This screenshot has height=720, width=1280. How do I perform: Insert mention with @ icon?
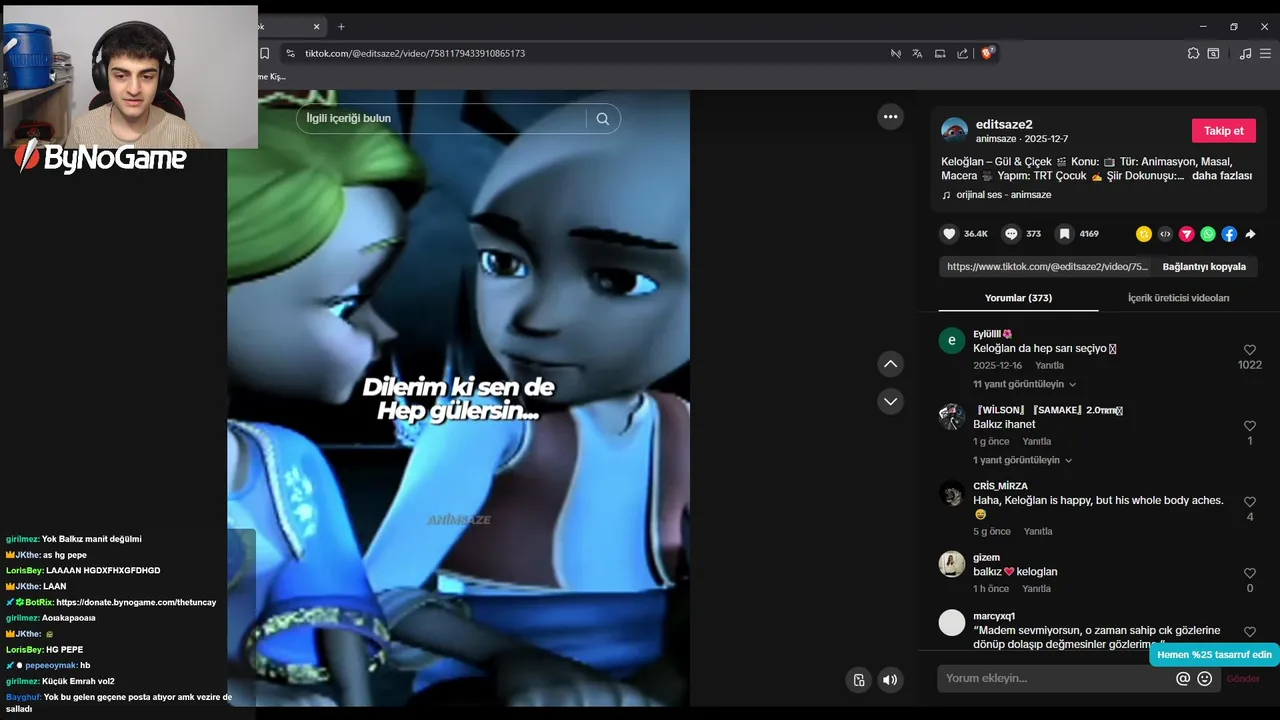pos(1183,678)
